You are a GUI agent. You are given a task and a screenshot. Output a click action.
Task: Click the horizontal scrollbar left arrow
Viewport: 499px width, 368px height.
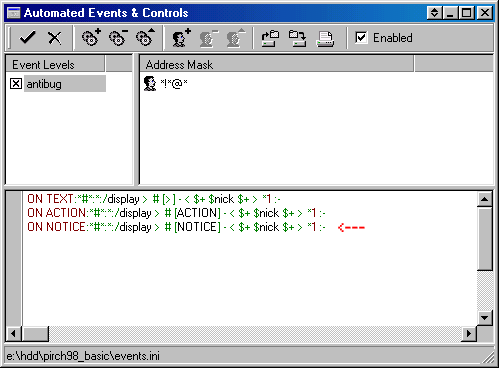pos(14,333)
